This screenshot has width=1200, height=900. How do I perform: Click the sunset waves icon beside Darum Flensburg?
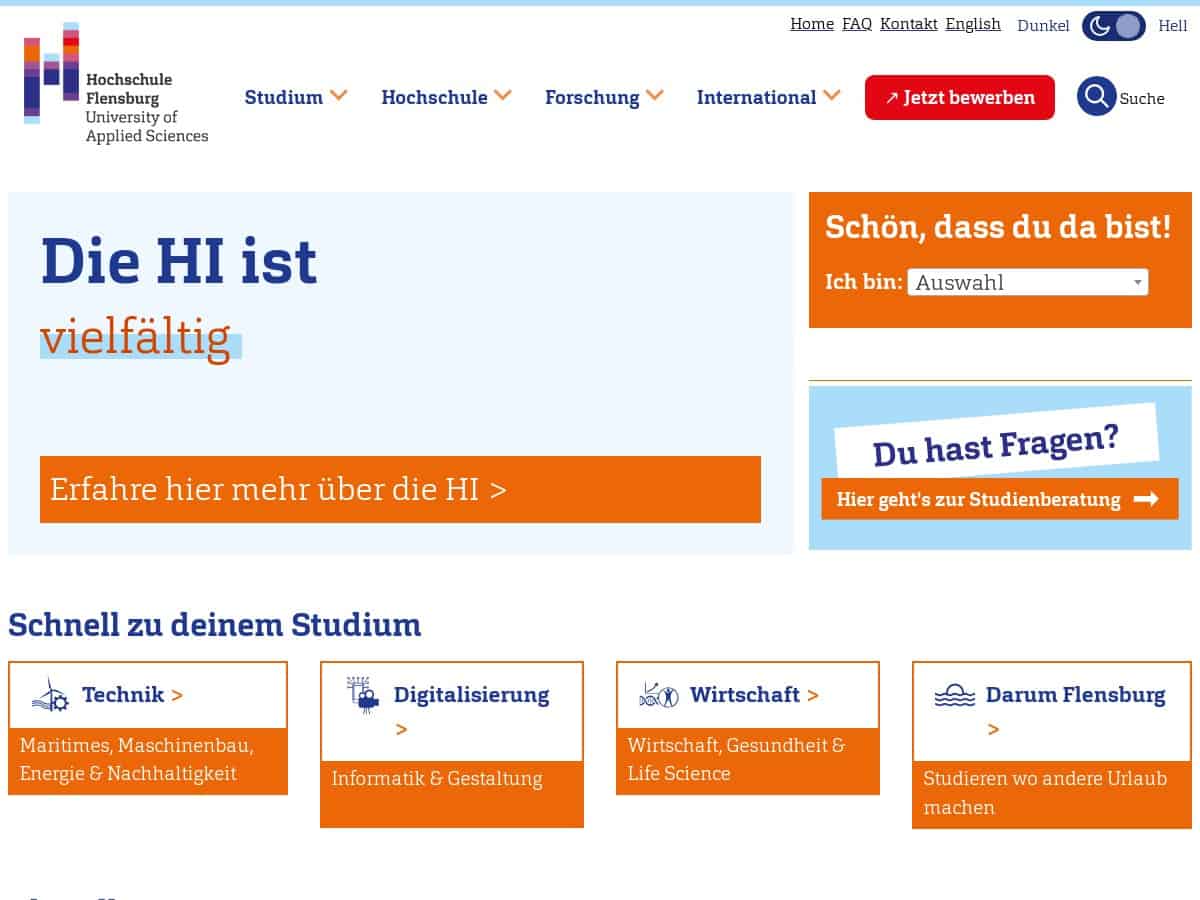coord(954,695)
